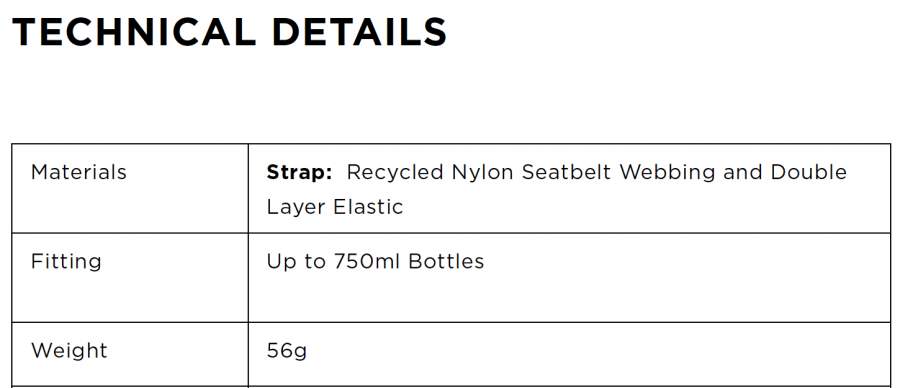Viewport: 900px width, 388px height.
Task: Click the bold Strap: label
Action: (299, 172)
